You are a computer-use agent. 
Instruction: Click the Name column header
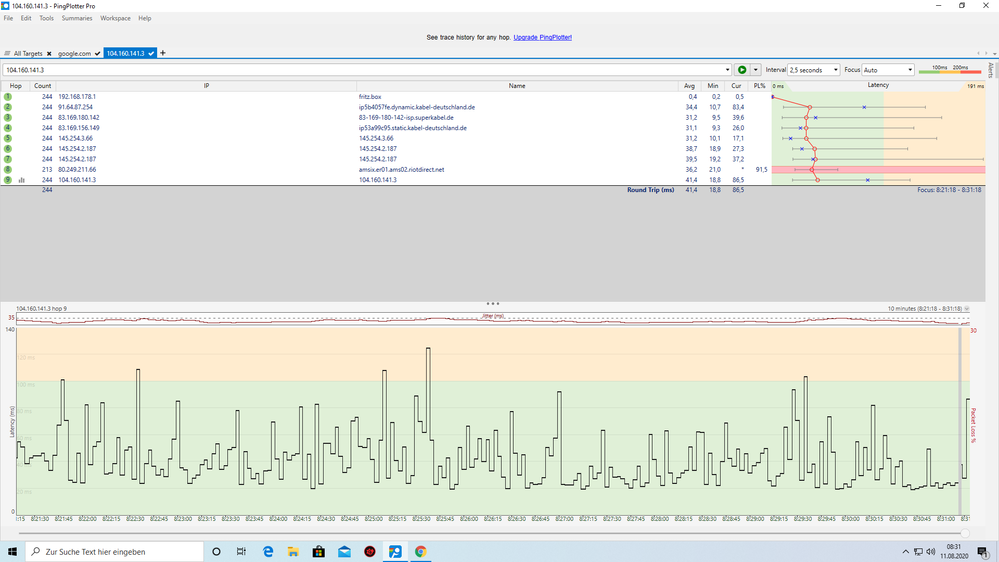point(517,86)
